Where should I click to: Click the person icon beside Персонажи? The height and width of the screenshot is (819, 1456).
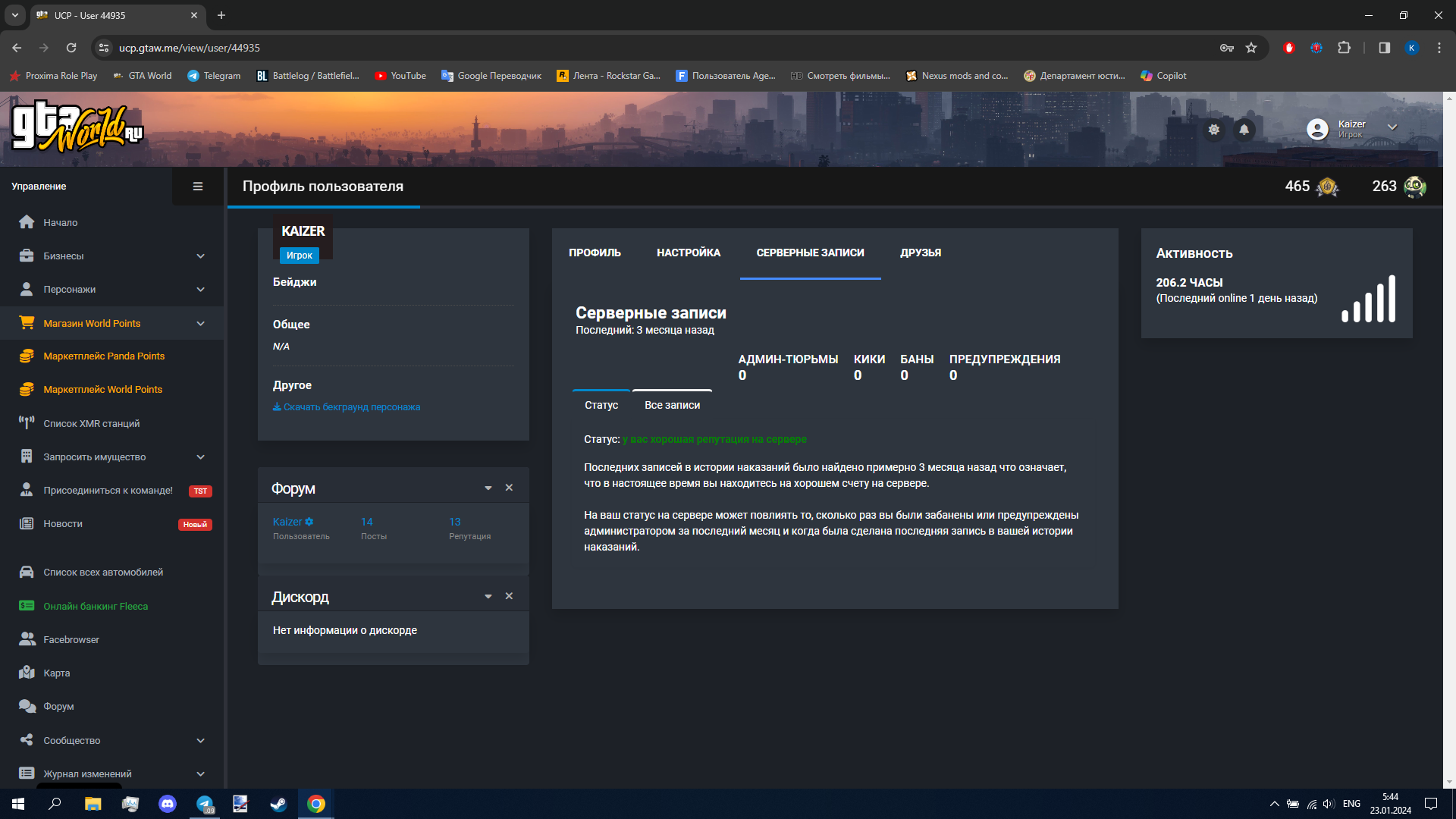click(27, 289)
